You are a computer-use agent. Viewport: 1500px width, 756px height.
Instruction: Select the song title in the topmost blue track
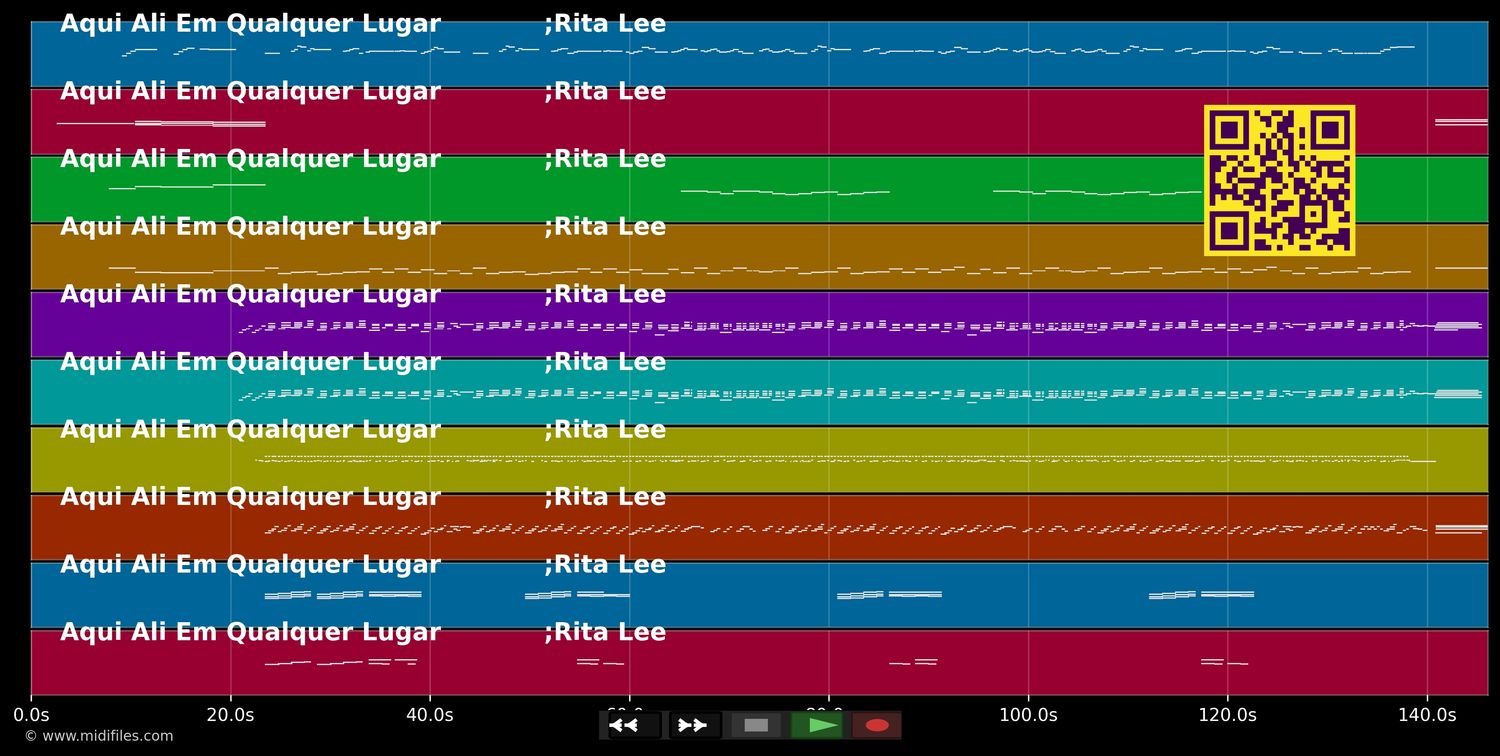[x=250, y=24]
